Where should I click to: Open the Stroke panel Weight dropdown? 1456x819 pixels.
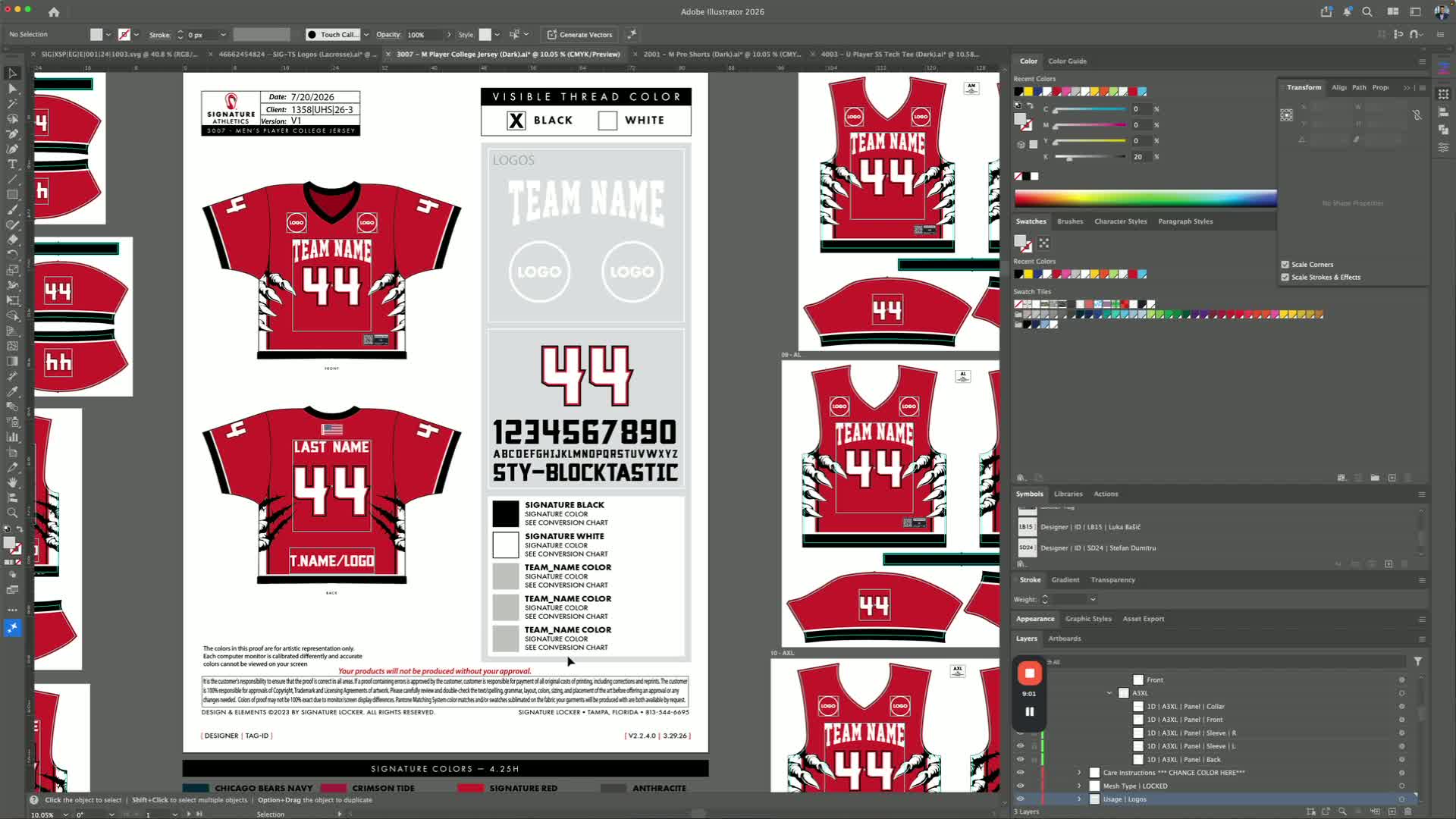1093,600
